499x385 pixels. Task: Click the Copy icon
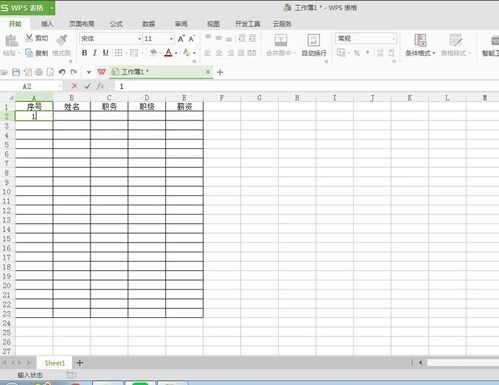[x=29, y=53]
